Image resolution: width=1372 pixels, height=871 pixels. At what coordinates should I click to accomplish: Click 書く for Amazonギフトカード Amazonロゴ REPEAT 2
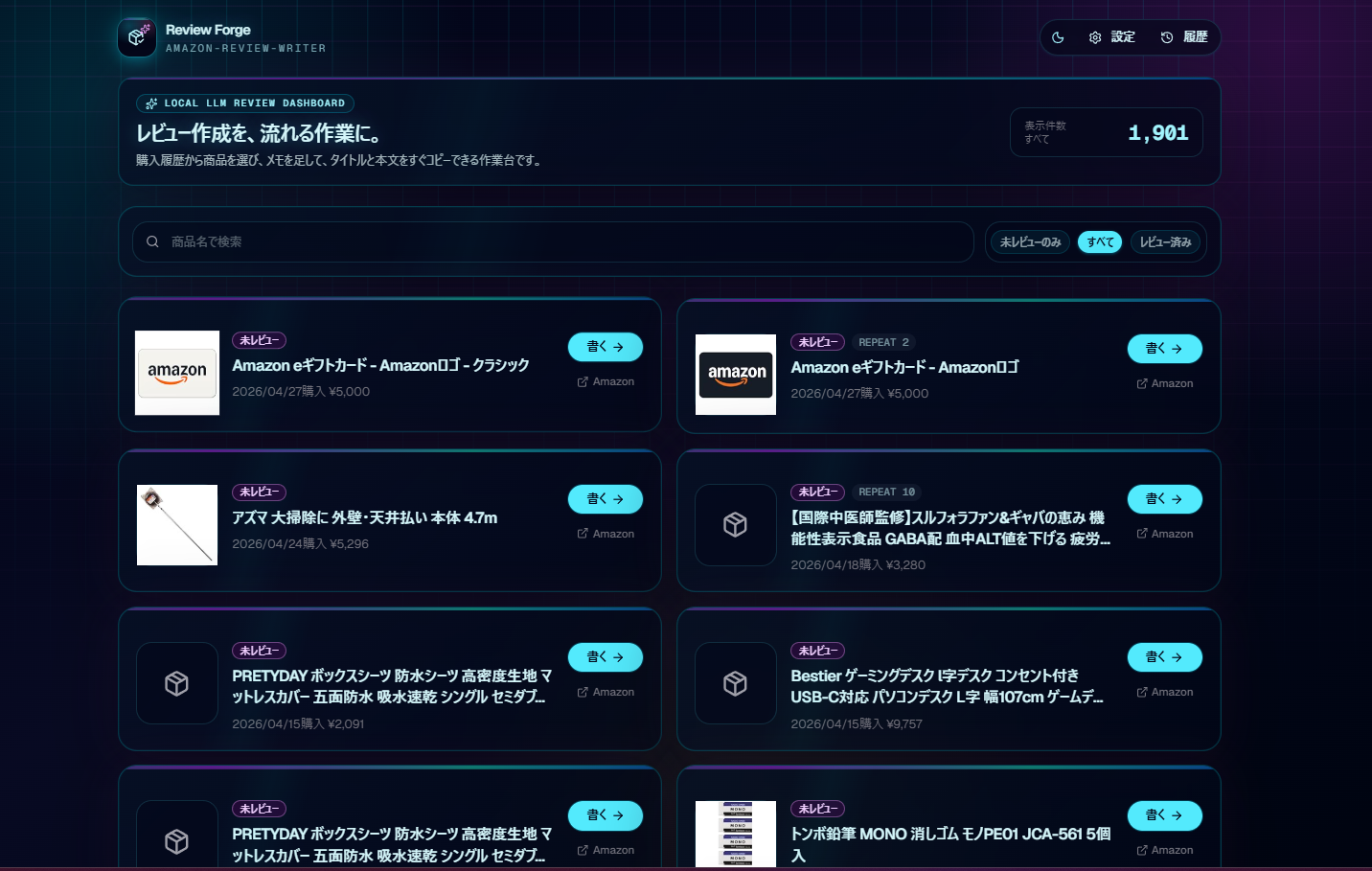pyautogui.click(x=1164, y=349)
